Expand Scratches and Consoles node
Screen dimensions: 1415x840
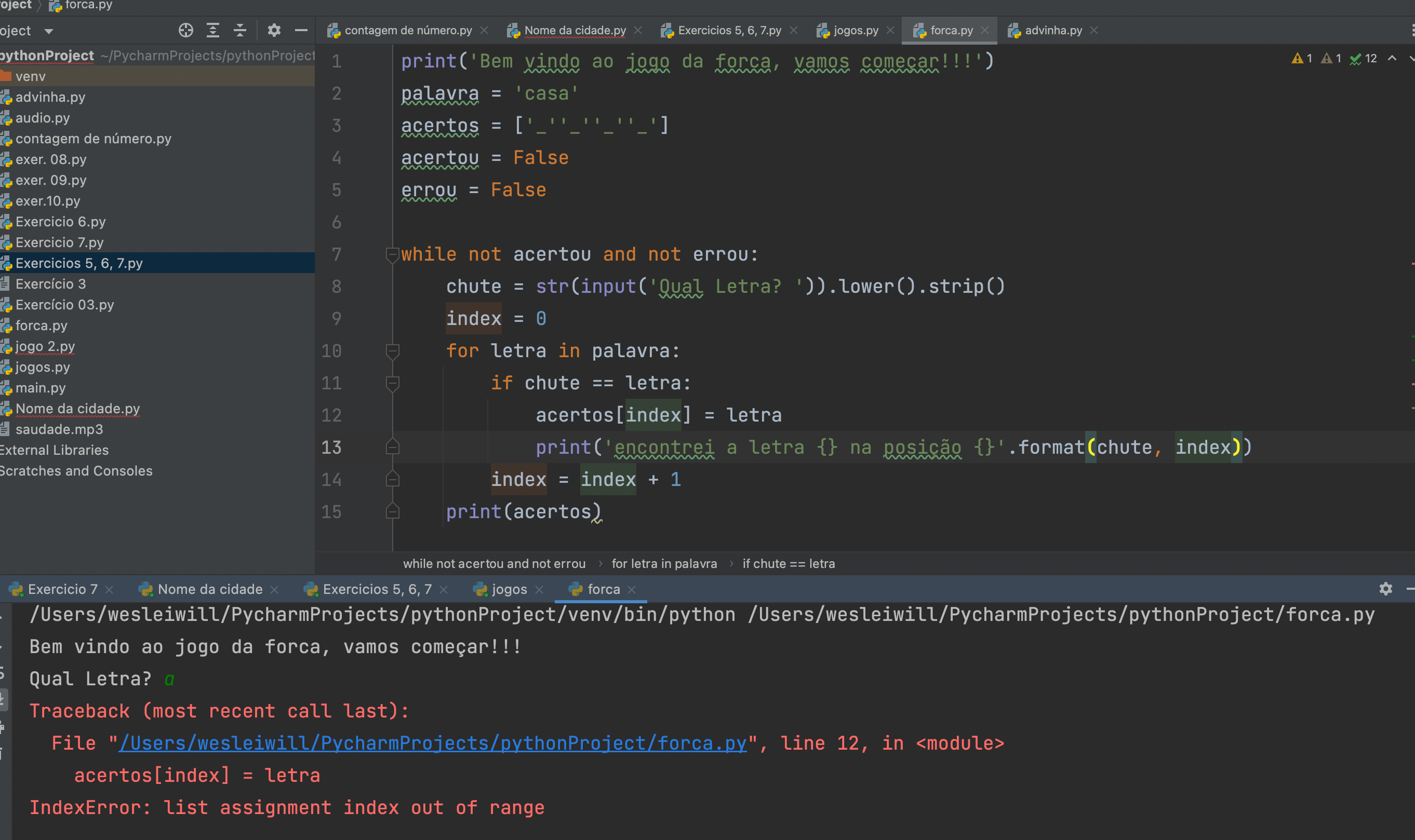click(x=76, y=471)
